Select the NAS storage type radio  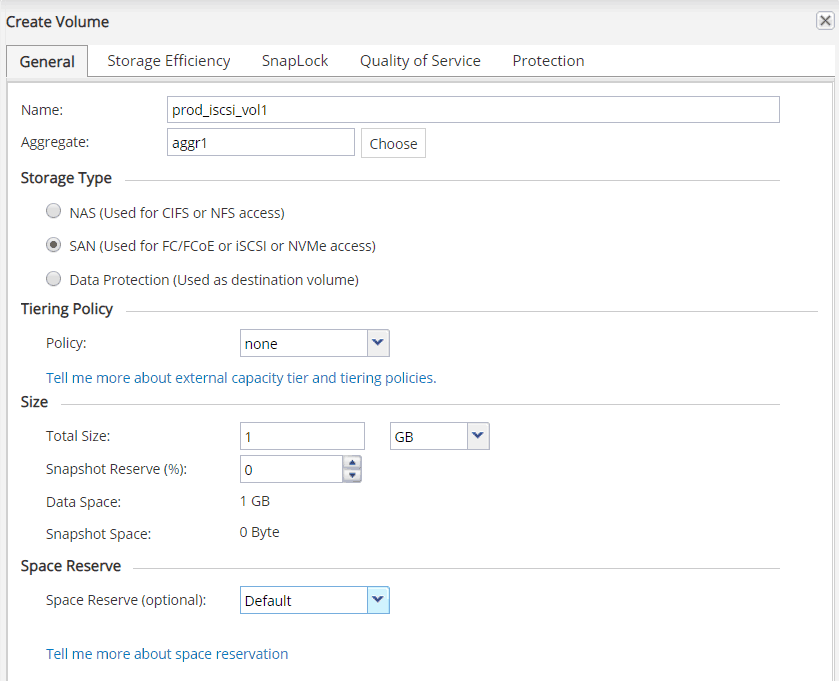53,212
